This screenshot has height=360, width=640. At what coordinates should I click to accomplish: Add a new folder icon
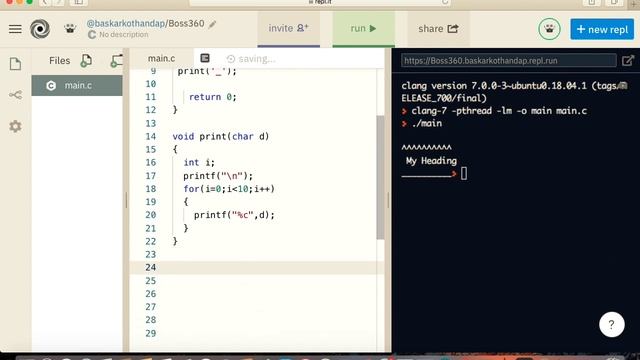click(x=116, y=60)
